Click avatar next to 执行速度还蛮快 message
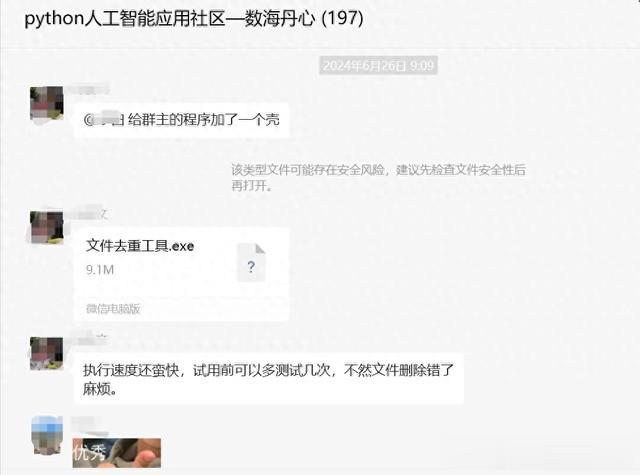Image resolution: width=640 pixels, height=475 pixels. coord(47,353)
